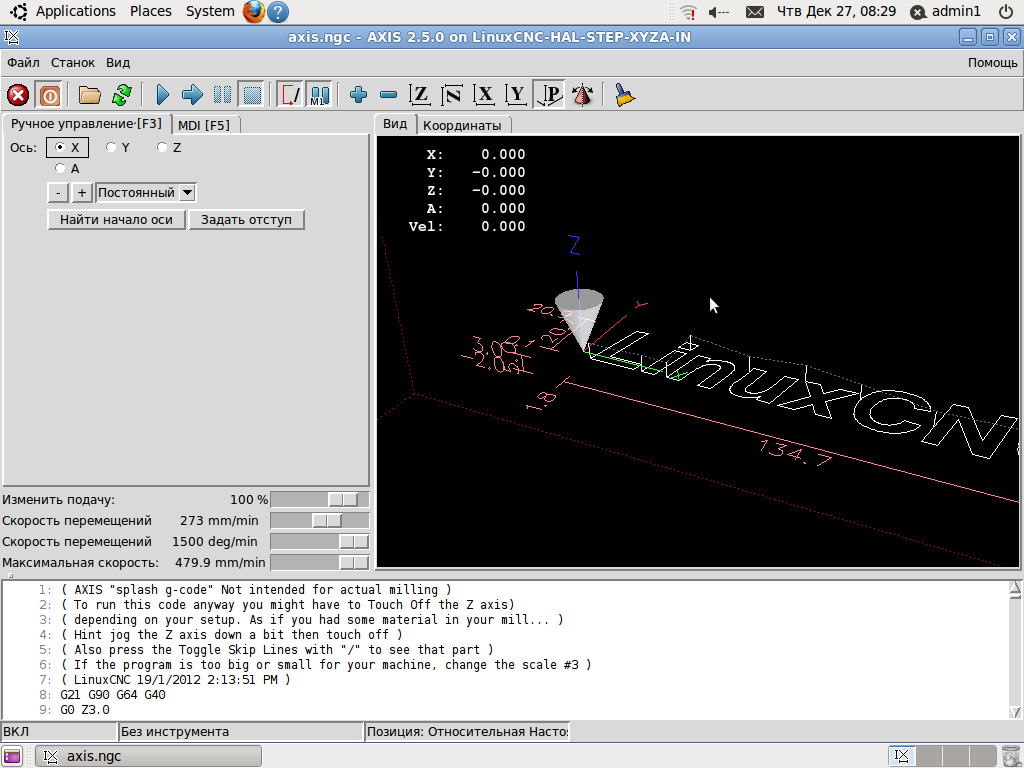Click the Найти начало оси button

pos(116,219)
